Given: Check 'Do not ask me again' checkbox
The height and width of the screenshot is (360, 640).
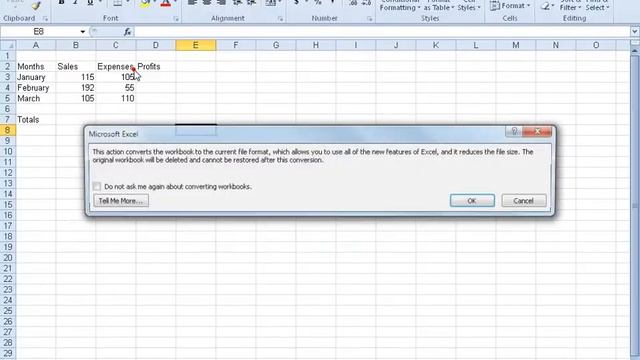Looking at the screenshot, I should pos(97,187).
